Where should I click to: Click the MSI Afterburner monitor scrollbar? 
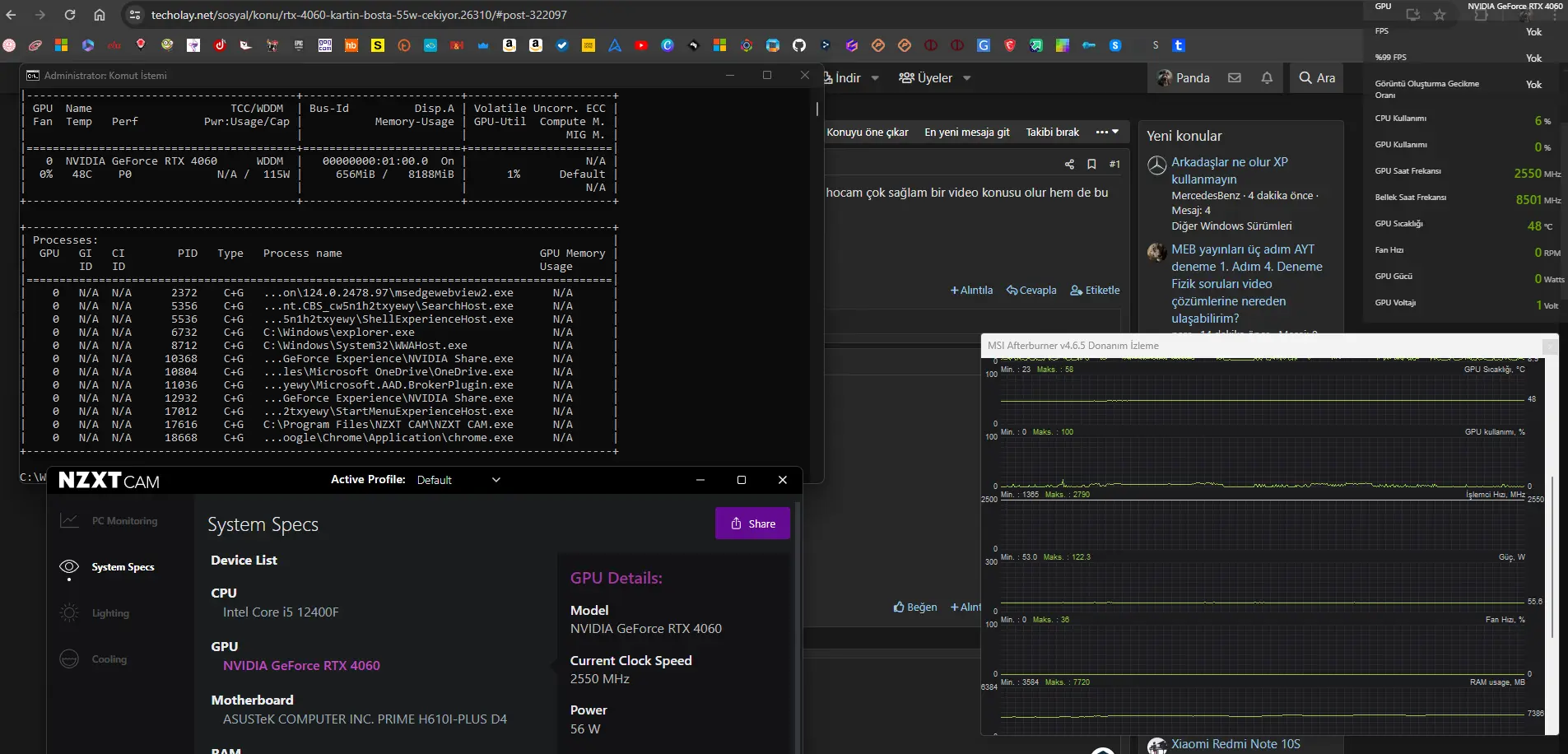1552,557
